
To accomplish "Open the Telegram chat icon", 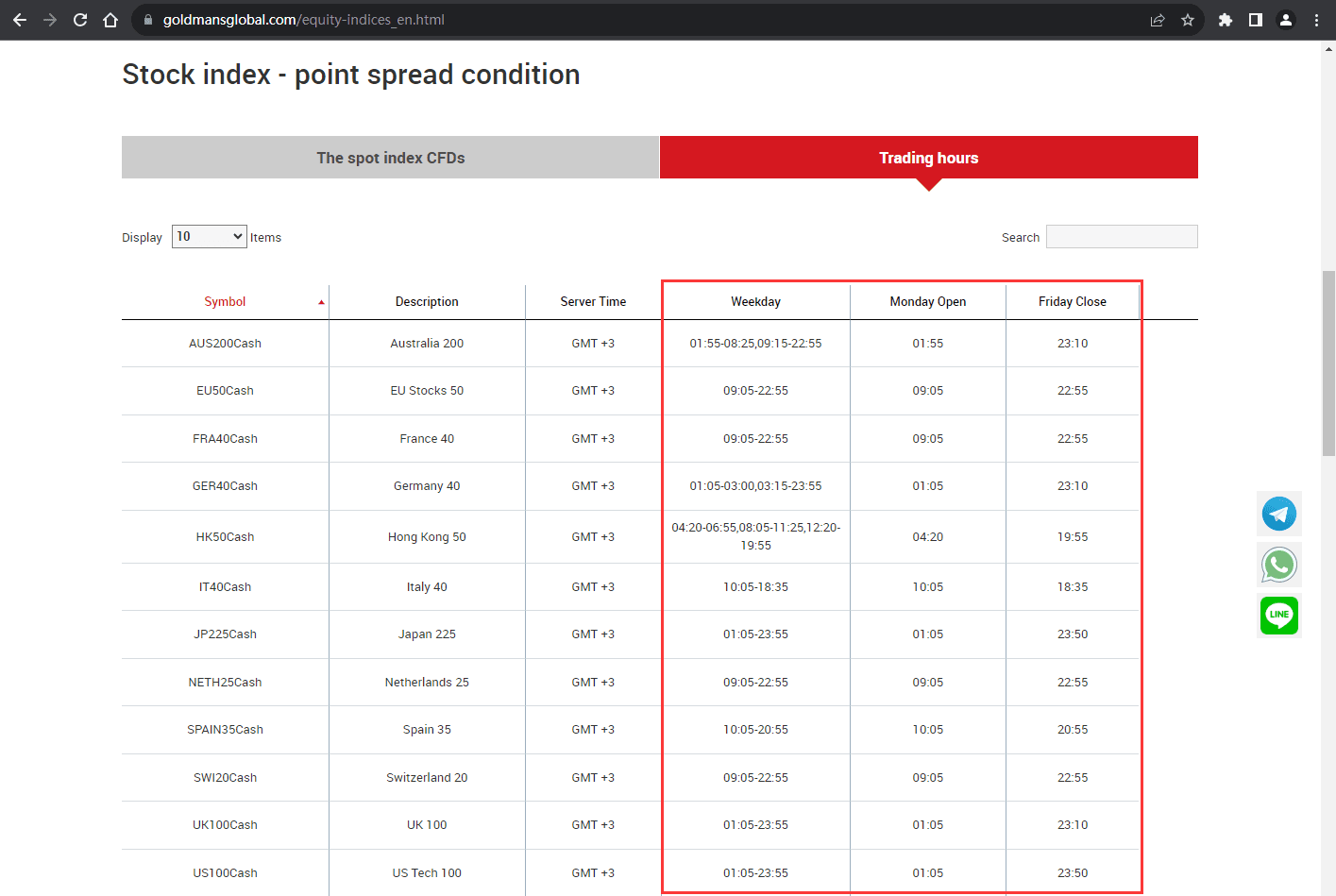I will click(1279, 514).
